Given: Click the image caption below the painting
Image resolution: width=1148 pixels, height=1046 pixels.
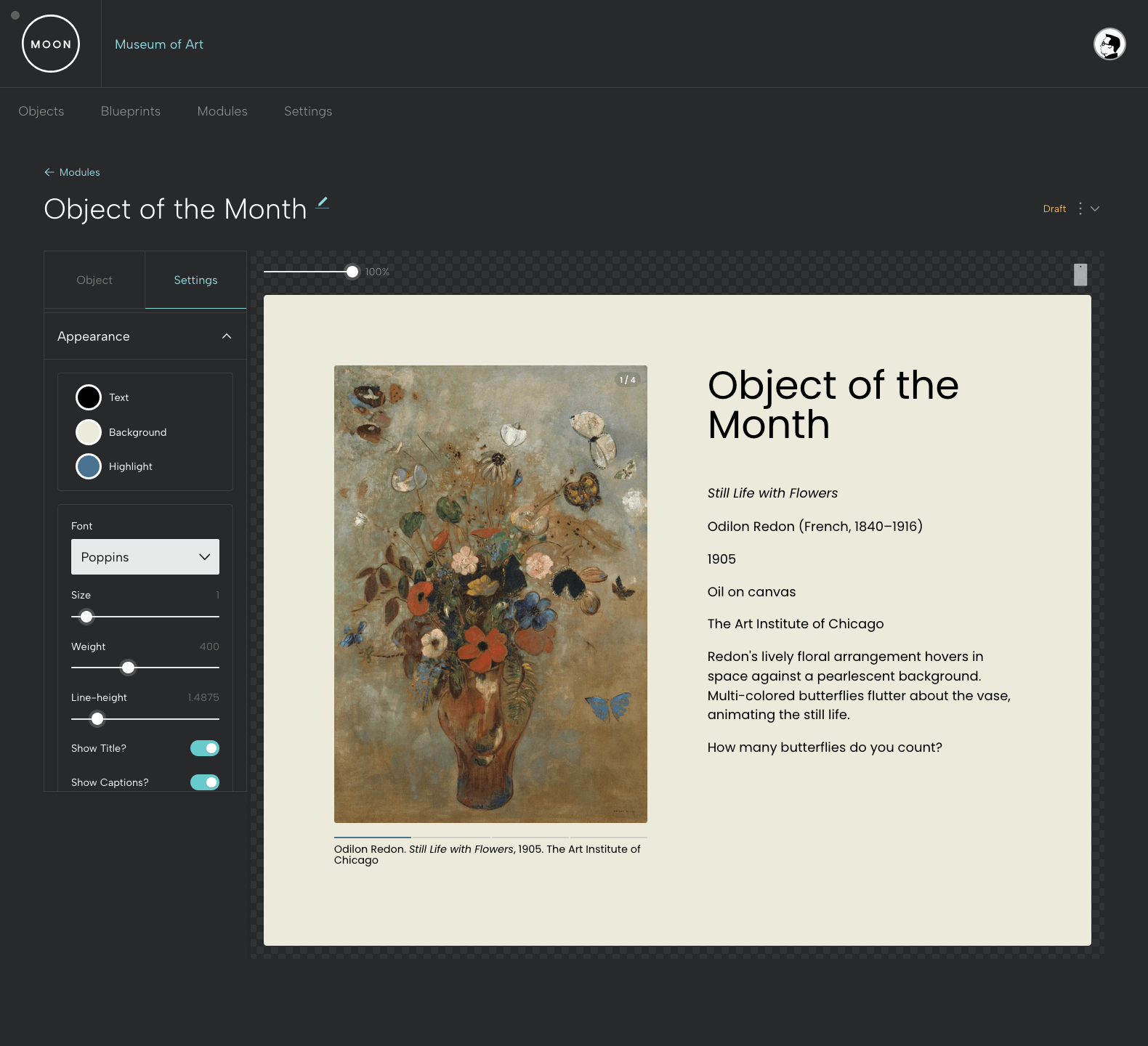Looking at the screenshot, I should [x=488, y=854].
